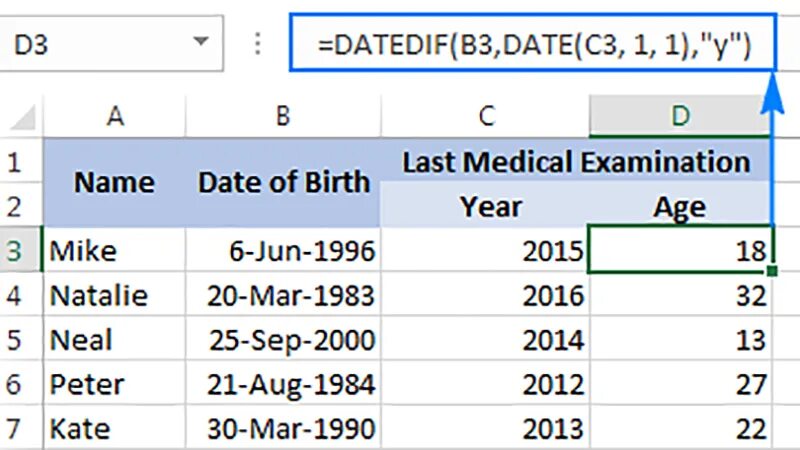Viewport: 800px width, 450px height.
Task: Click the formula bar options dots
Action: point(259,43)
